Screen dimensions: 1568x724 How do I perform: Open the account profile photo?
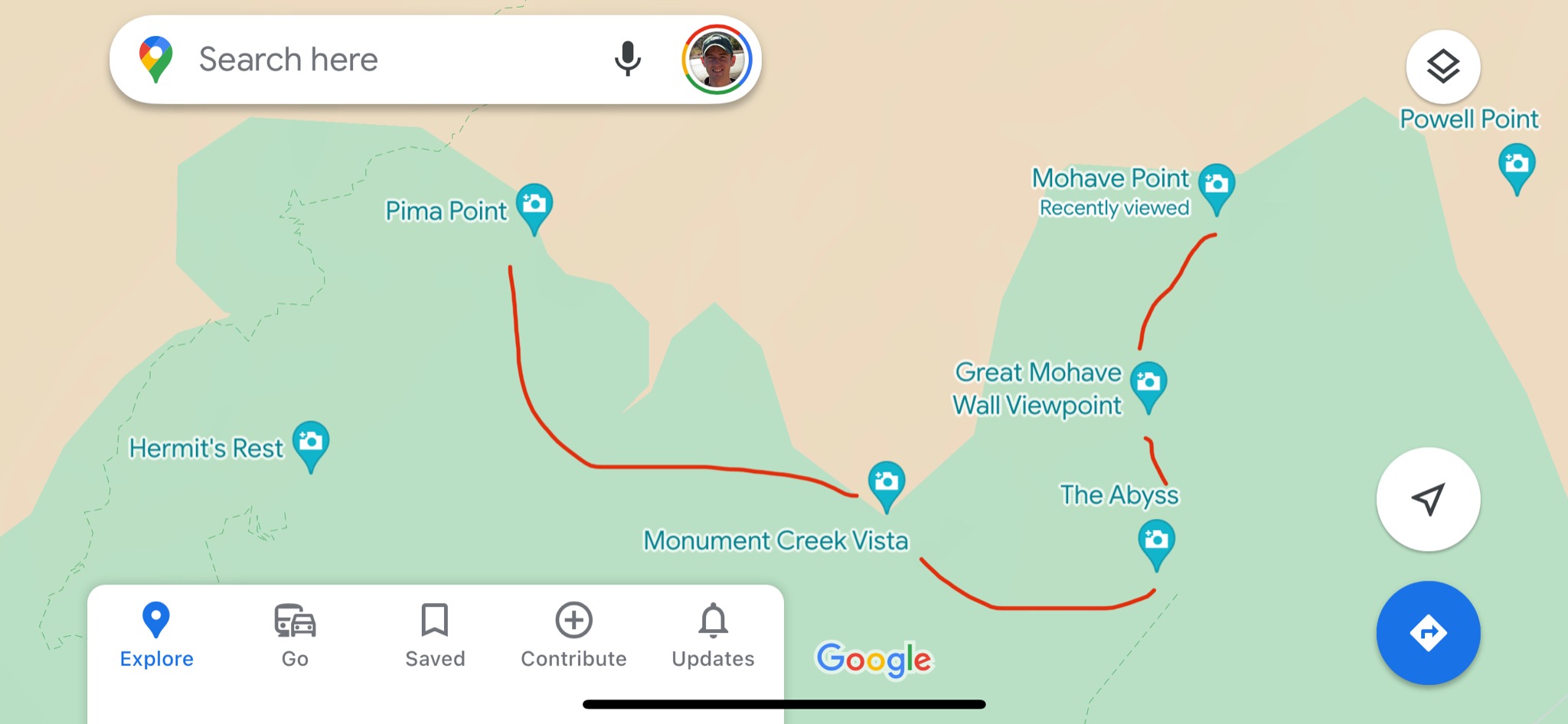[x=717, y=60]
